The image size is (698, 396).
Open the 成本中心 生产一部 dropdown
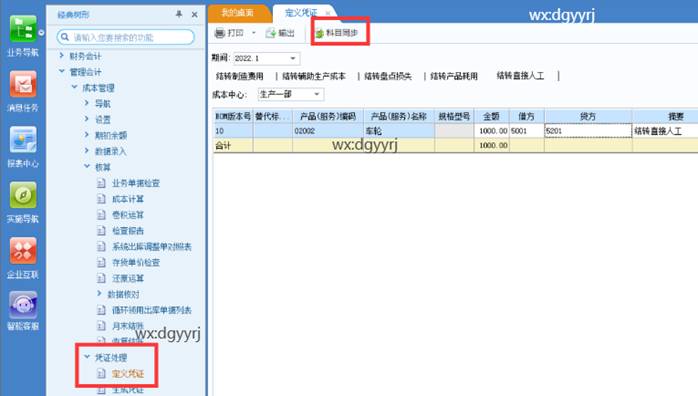pyautogui.click(x=317, y=94)
